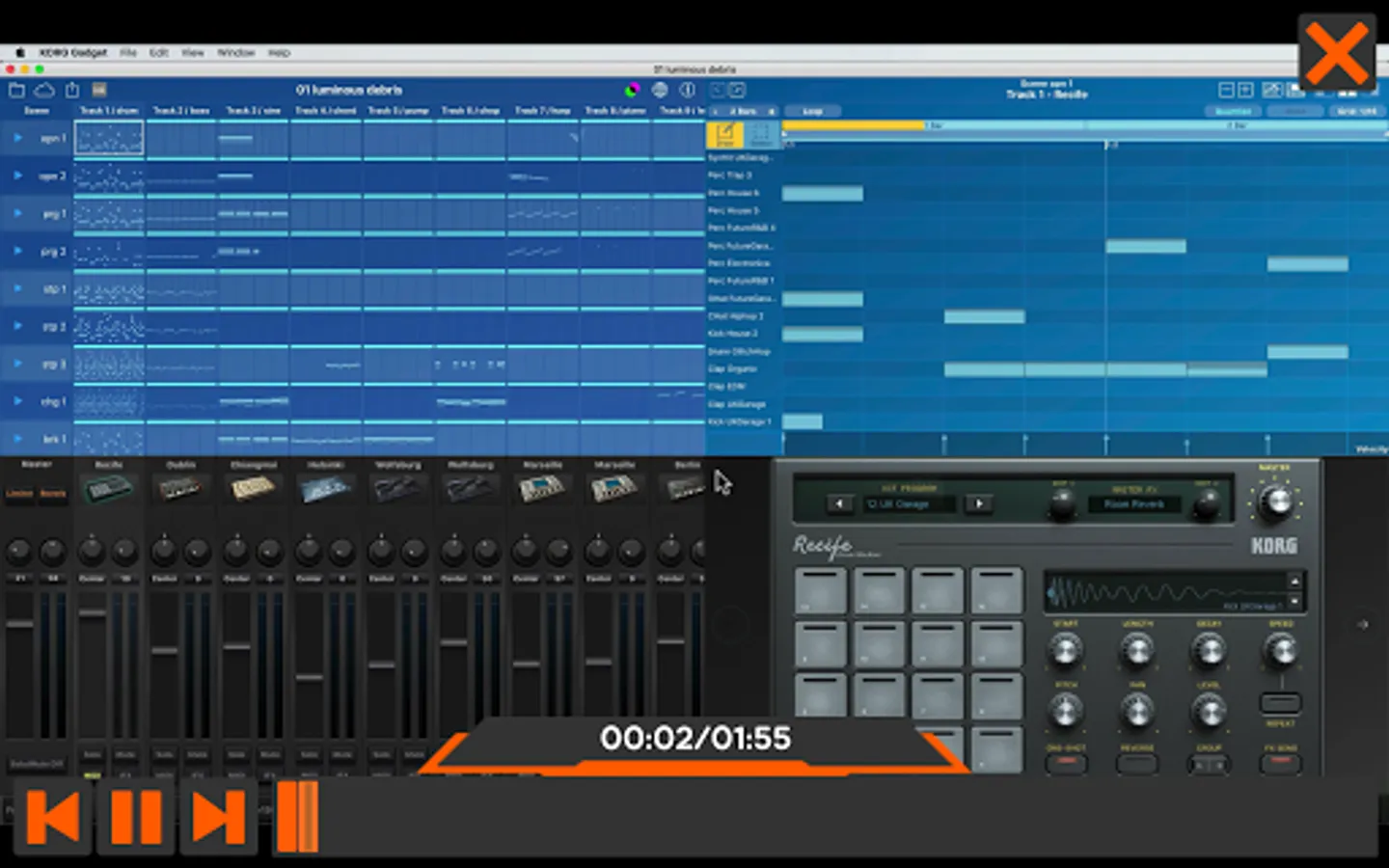The width and height of the screenshot is (1389, 868).
Task: Open the Recife gadget thumbnail in mixer
Action: pos(108,489)
